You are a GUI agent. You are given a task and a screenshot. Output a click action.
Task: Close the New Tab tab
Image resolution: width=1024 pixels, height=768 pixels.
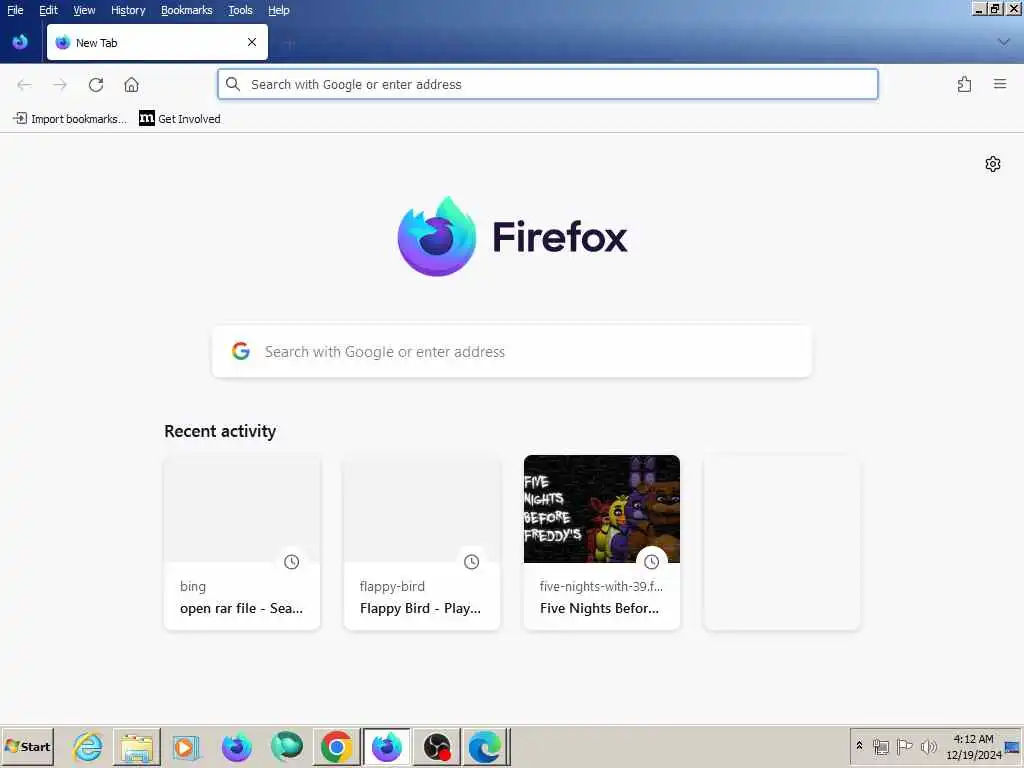[252, 42]
